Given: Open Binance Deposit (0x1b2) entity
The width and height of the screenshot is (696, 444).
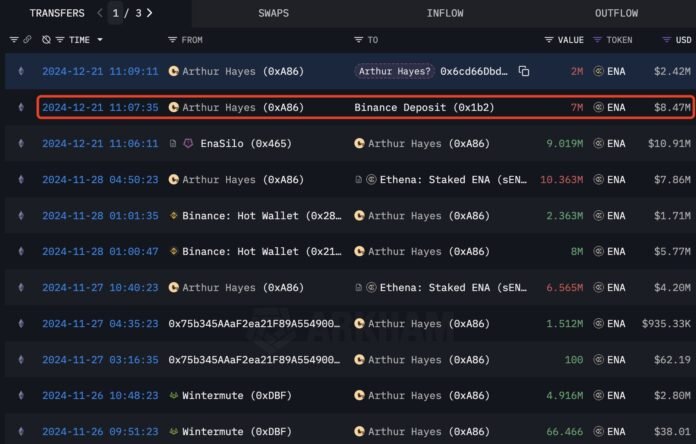Looking at the screenshot, I should tap(424, 107).
